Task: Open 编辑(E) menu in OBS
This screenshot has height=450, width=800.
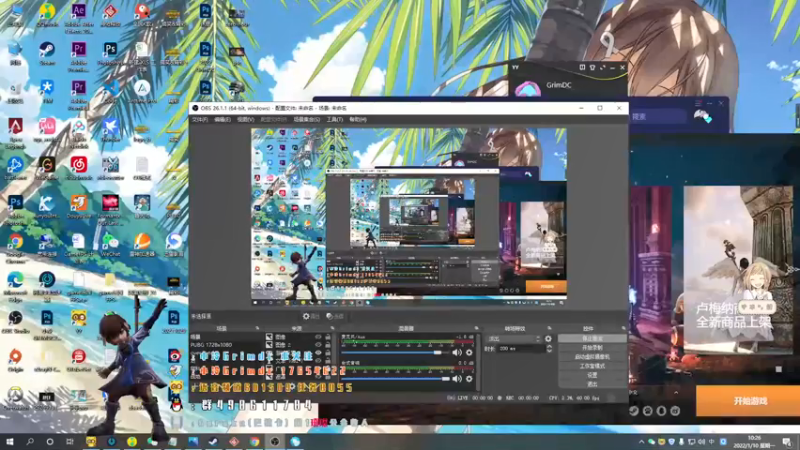Action: tap(222, 119)
